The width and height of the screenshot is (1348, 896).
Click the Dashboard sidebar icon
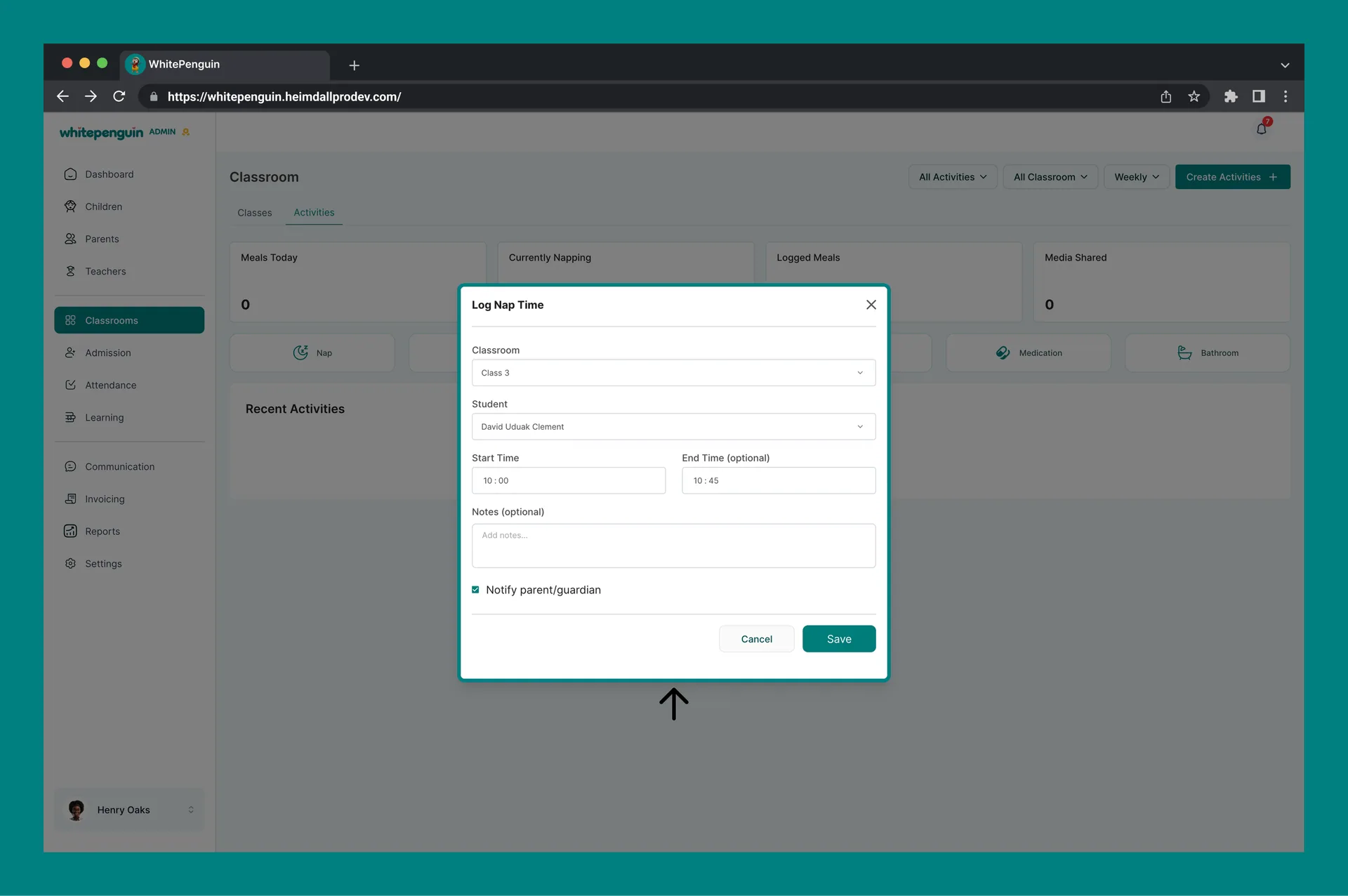pos(70,174)
